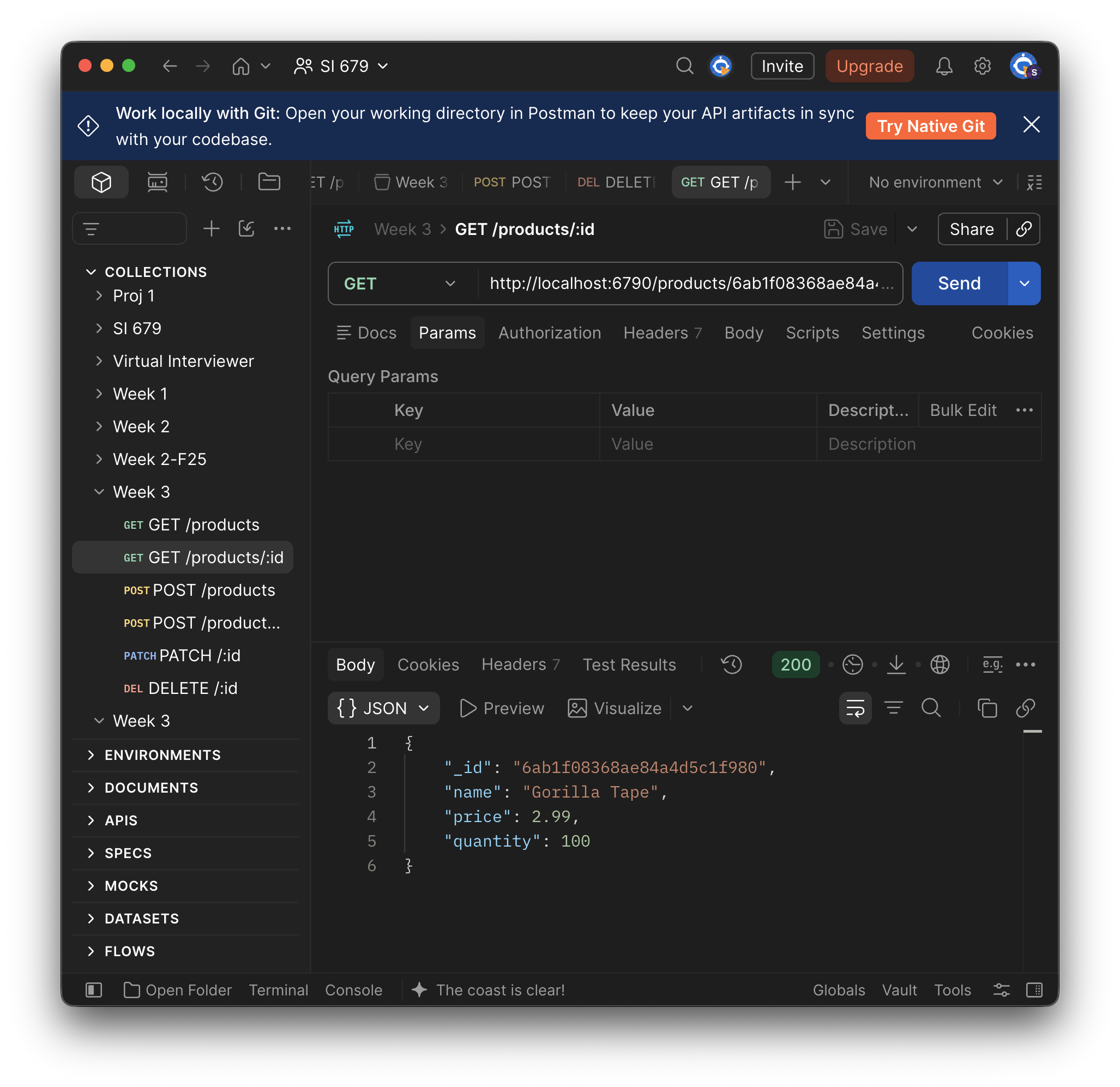Image resolution: width=1120 pixels, height=1087 pixels.
Task: Open the JSON format dropdown
Action: click(x=383, y=708)
